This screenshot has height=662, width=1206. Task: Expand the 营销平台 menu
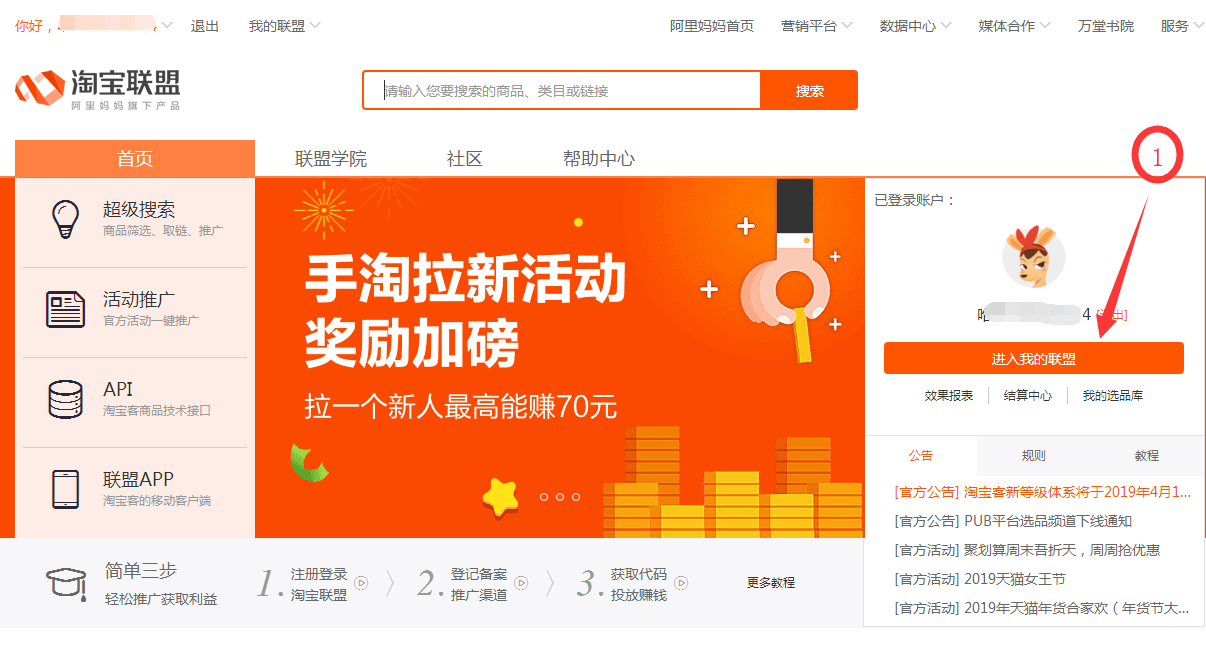coord(816,26)
